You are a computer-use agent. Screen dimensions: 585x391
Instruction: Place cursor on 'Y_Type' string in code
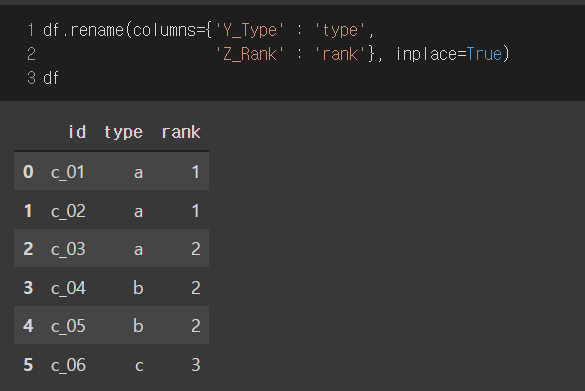click(x=250, y=31)
